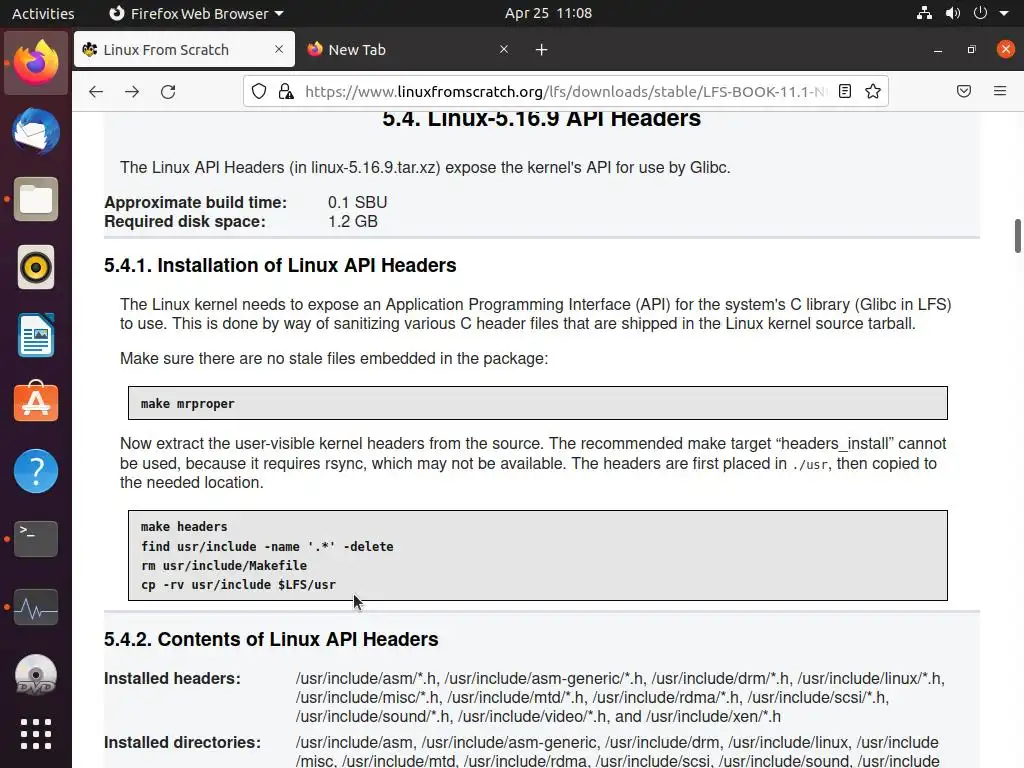Screen dimensions: 1024x768
Task: Open Firefox Web Browser app menu
Action: tap(196, 13)
